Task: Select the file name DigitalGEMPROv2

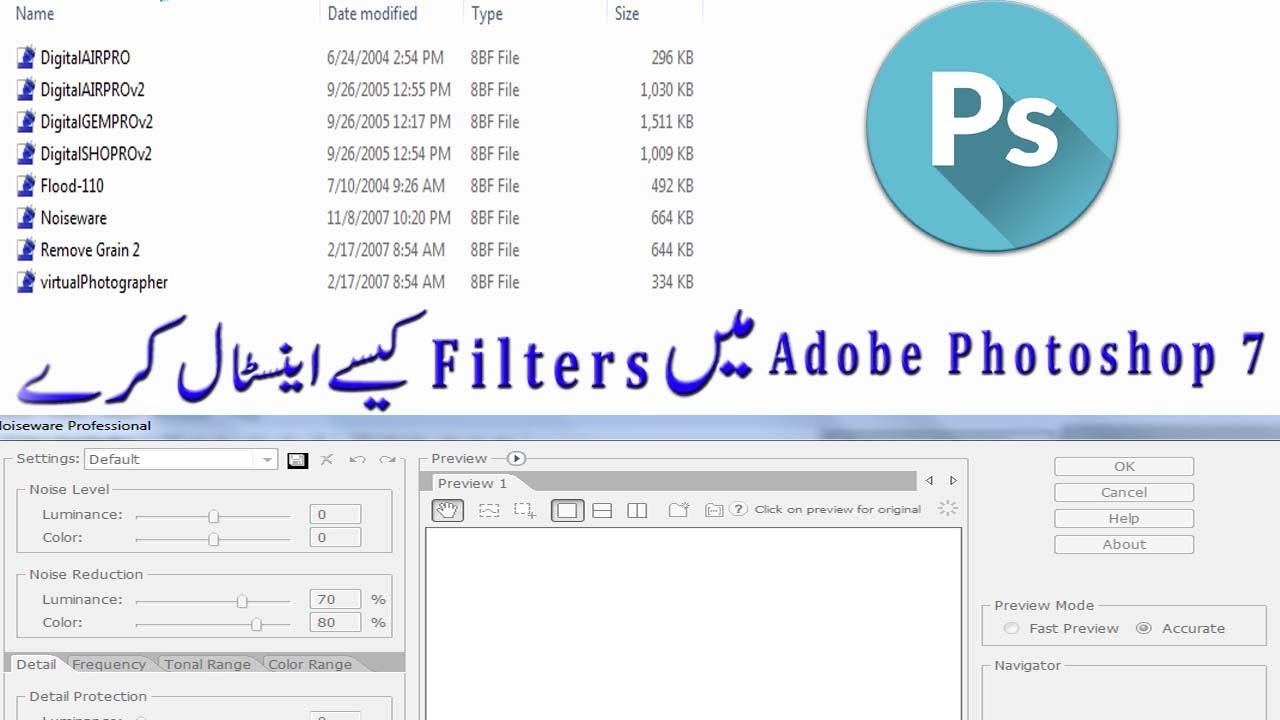Action: point(96,122)
